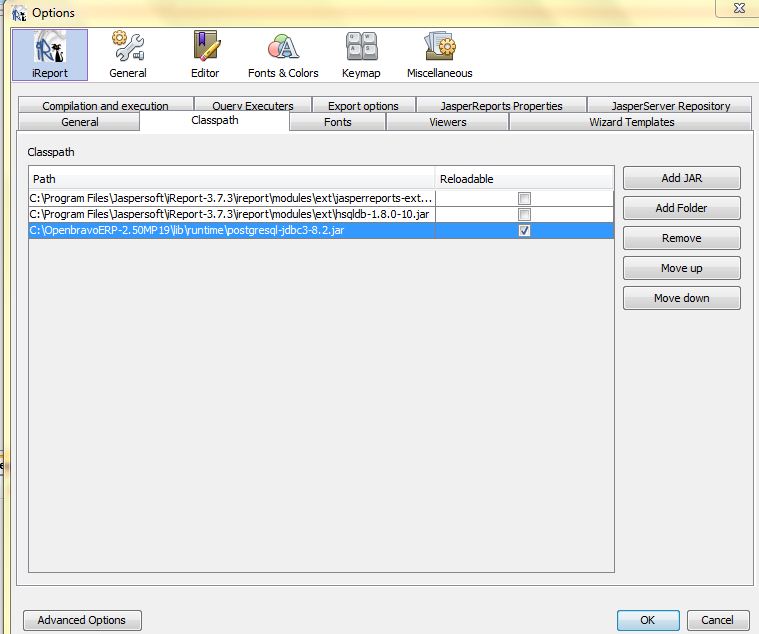Remove the selected classpath entry
The image size is (759, 634).
pyautogui.click(x=682, y=238)
